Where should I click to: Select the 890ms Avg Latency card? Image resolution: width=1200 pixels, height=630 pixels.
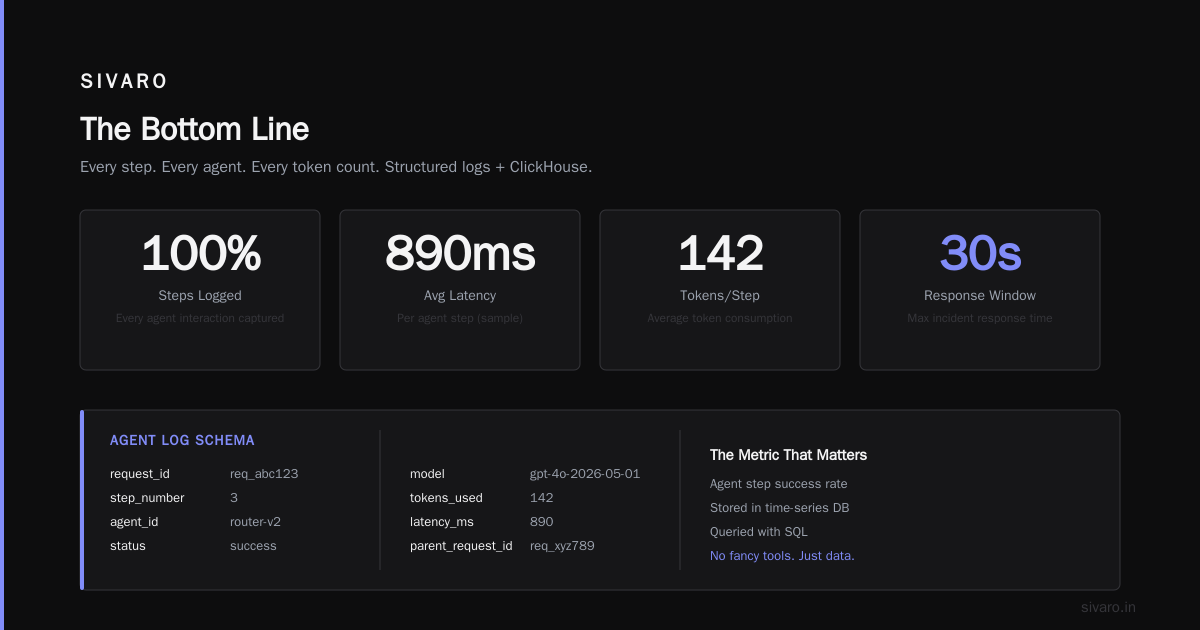click(460, 290)
